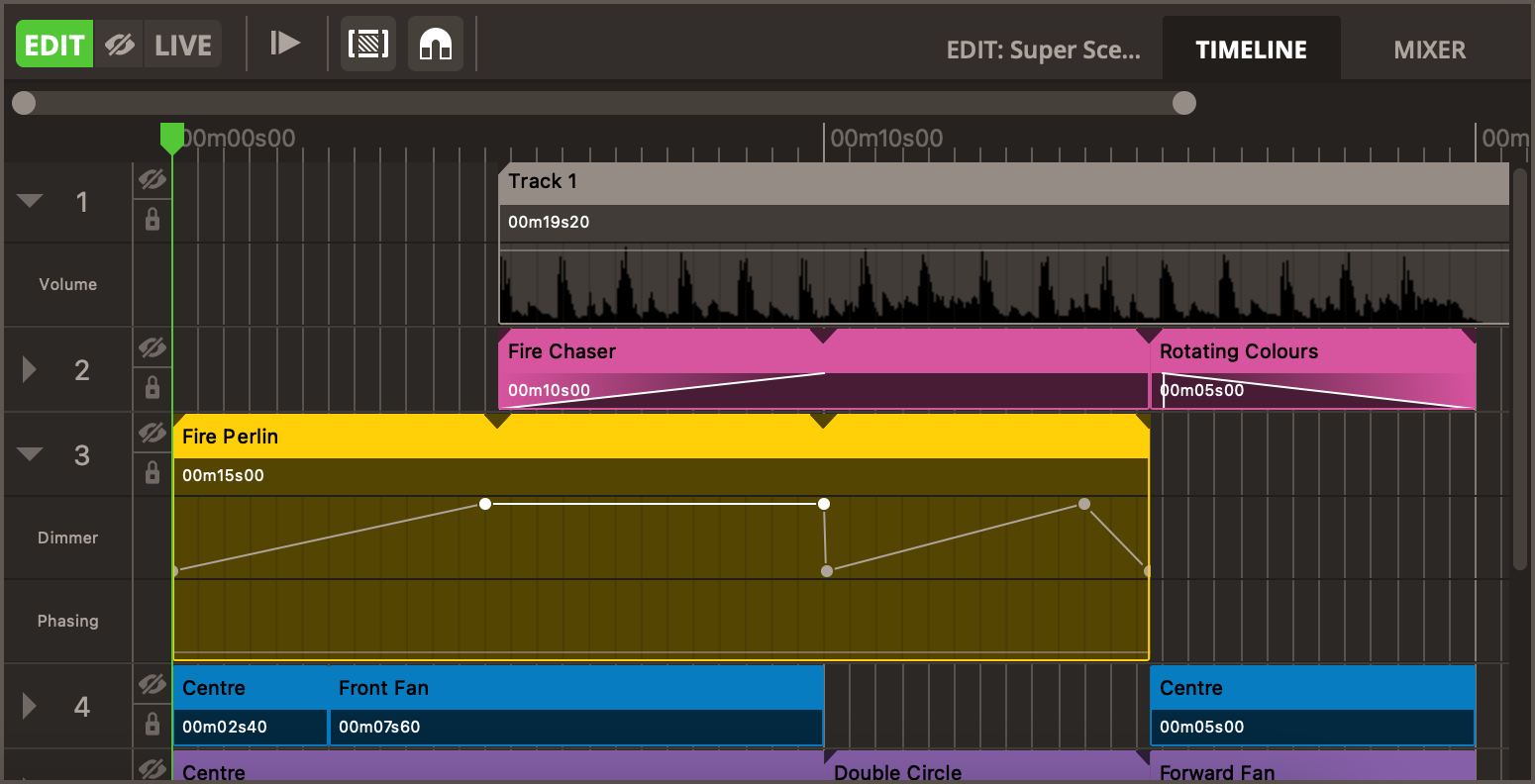
Task: Switch to LIVE mode
Action: point(183,45)
